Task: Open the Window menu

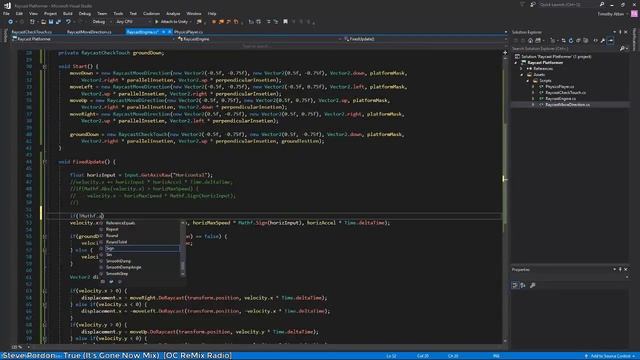Action: point(193,13)
